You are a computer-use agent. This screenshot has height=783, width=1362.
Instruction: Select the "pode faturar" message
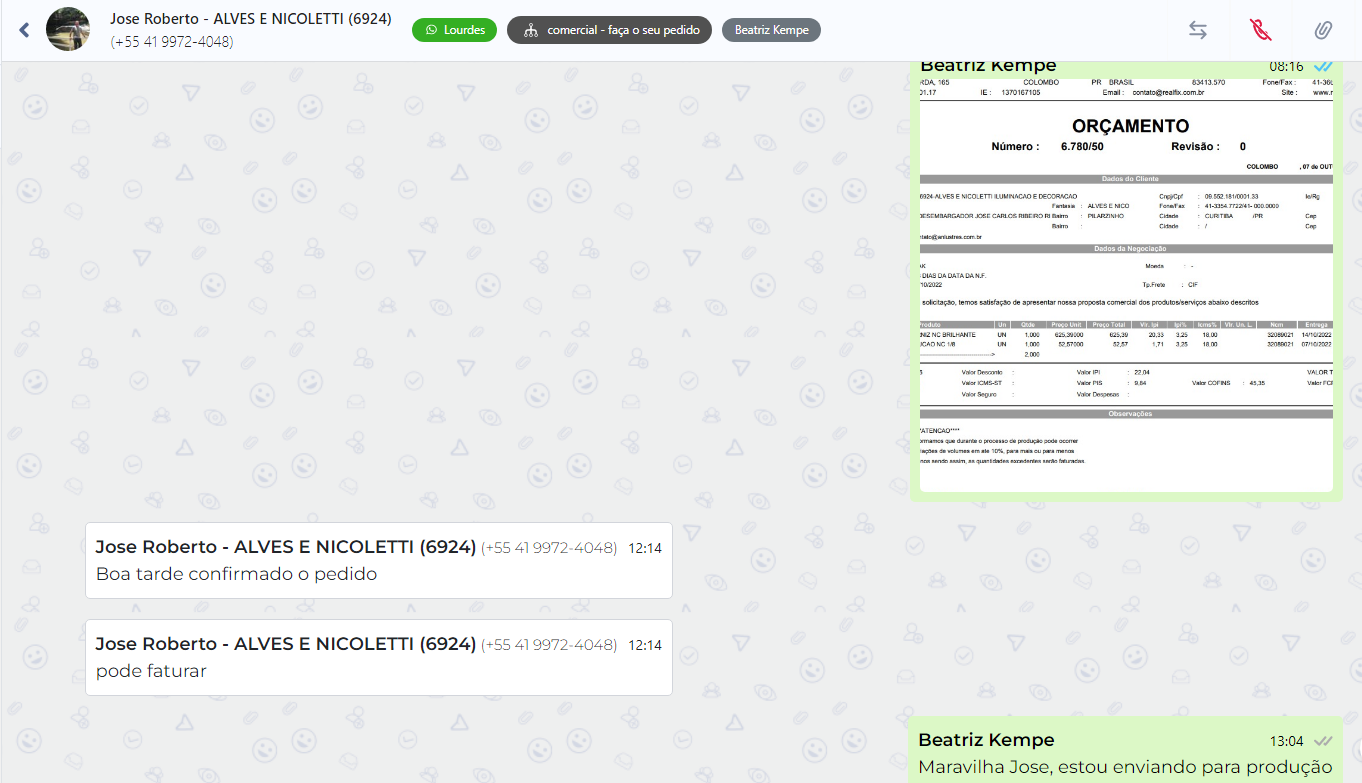[x=151, y=671]
